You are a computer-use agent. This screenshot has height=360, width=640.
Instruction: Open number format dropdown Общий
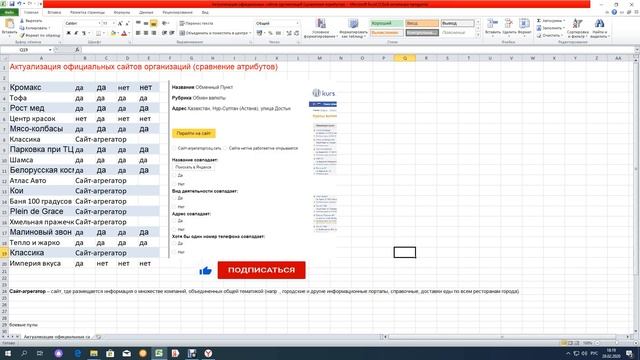coord(297,24)
